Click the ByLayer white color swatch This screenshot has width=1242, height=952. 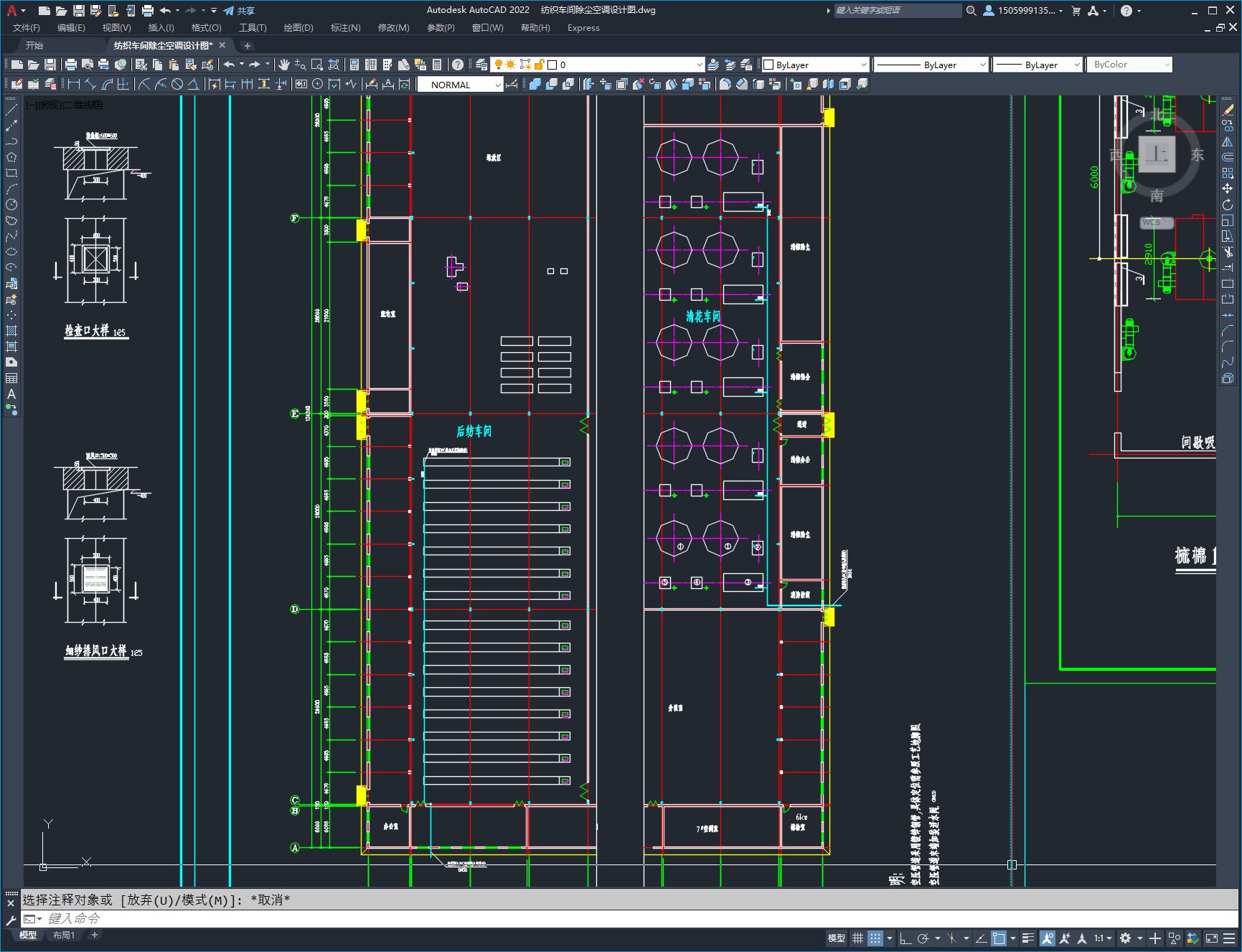coord(768,65)
